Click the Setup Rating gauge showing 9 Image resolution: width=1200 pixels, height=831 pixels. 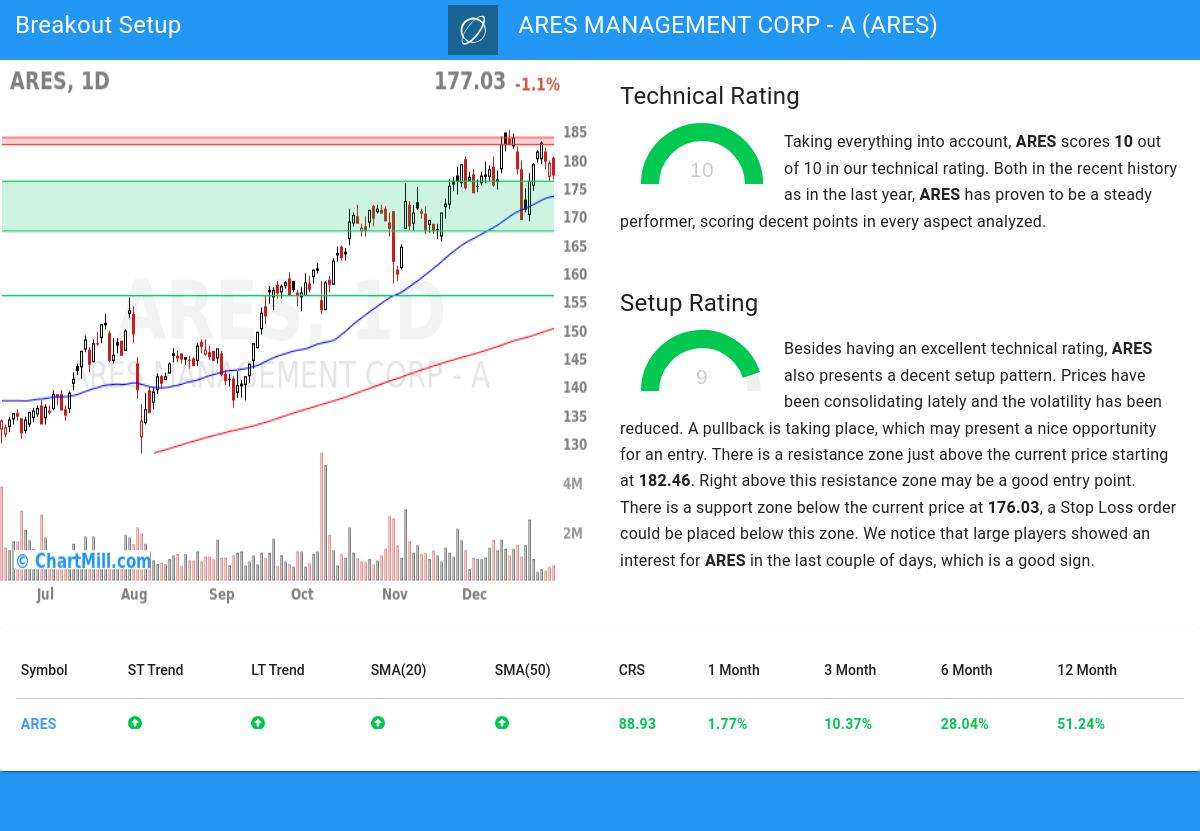[702, 361]
